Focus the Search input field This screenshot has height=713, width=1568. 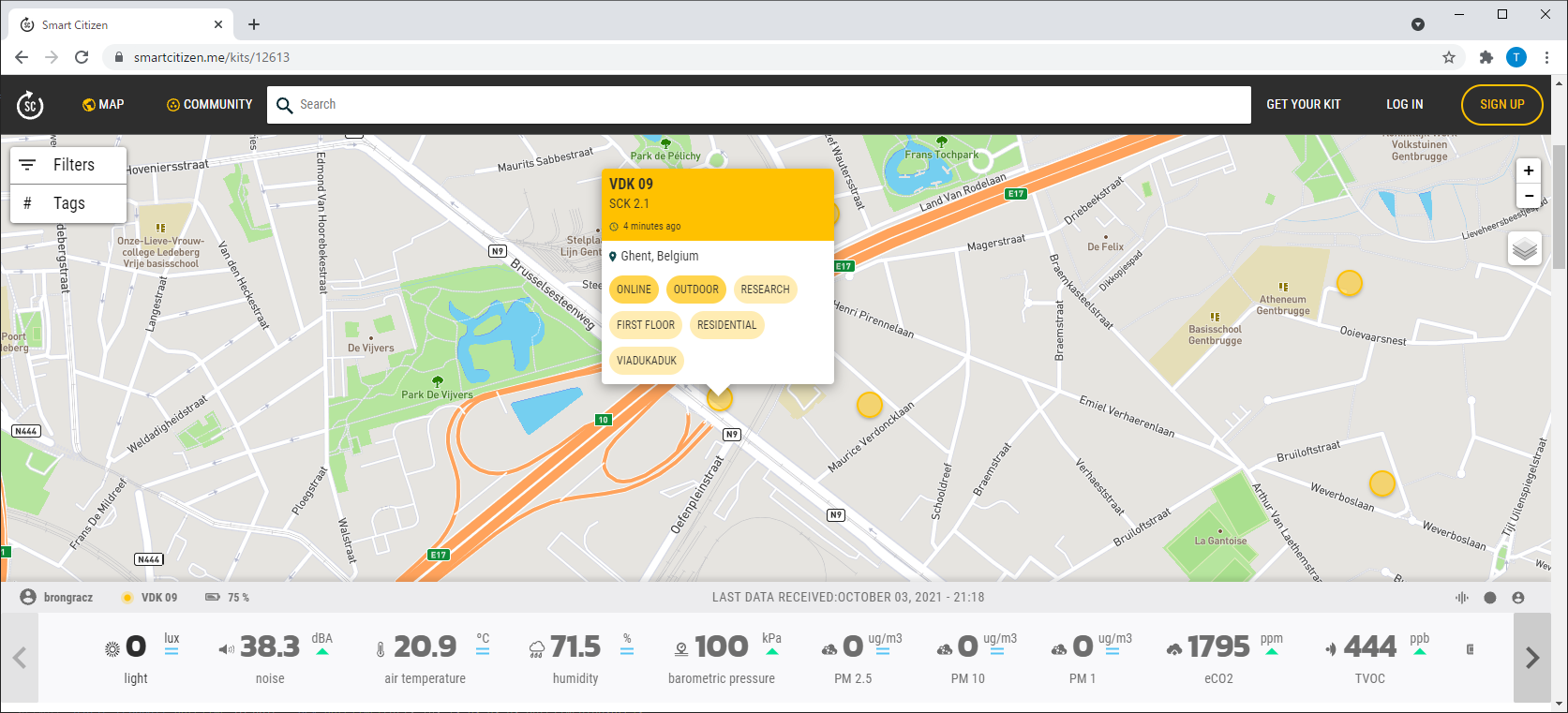click(x=759, y=105)
